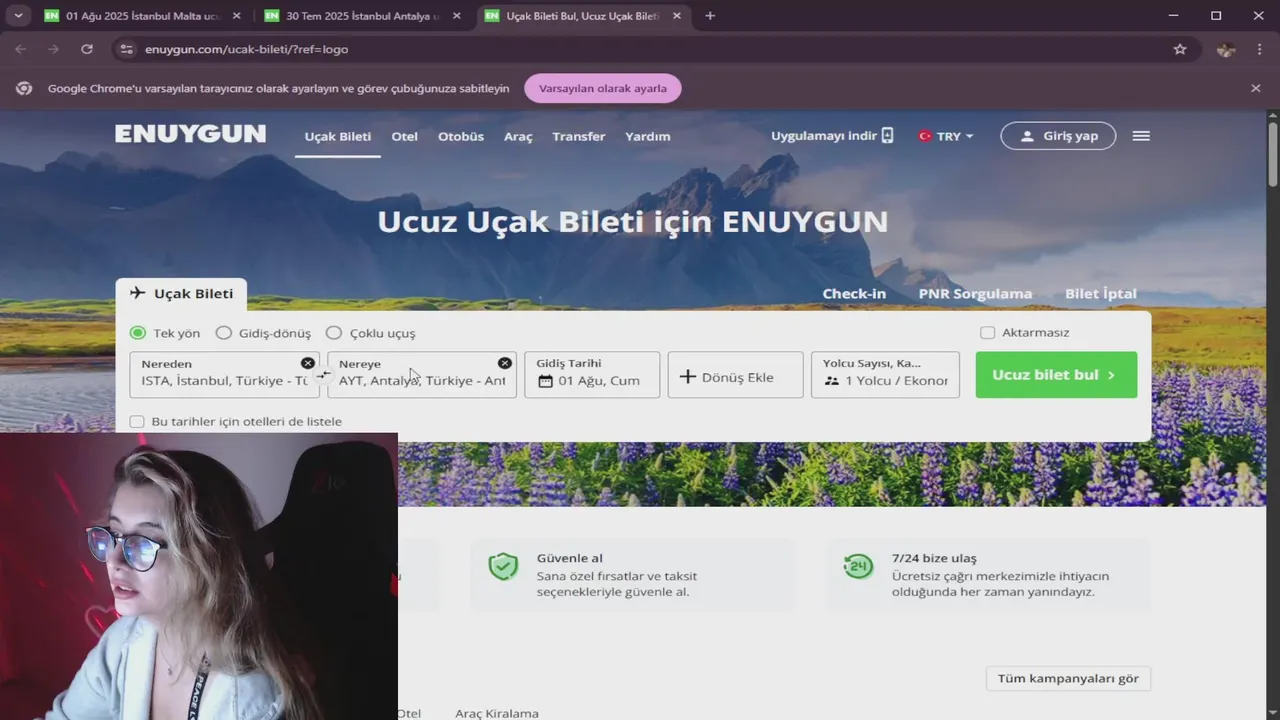Close the active Uçak Bileti Bul tab
1280x720 pixels.
point(676,16)
